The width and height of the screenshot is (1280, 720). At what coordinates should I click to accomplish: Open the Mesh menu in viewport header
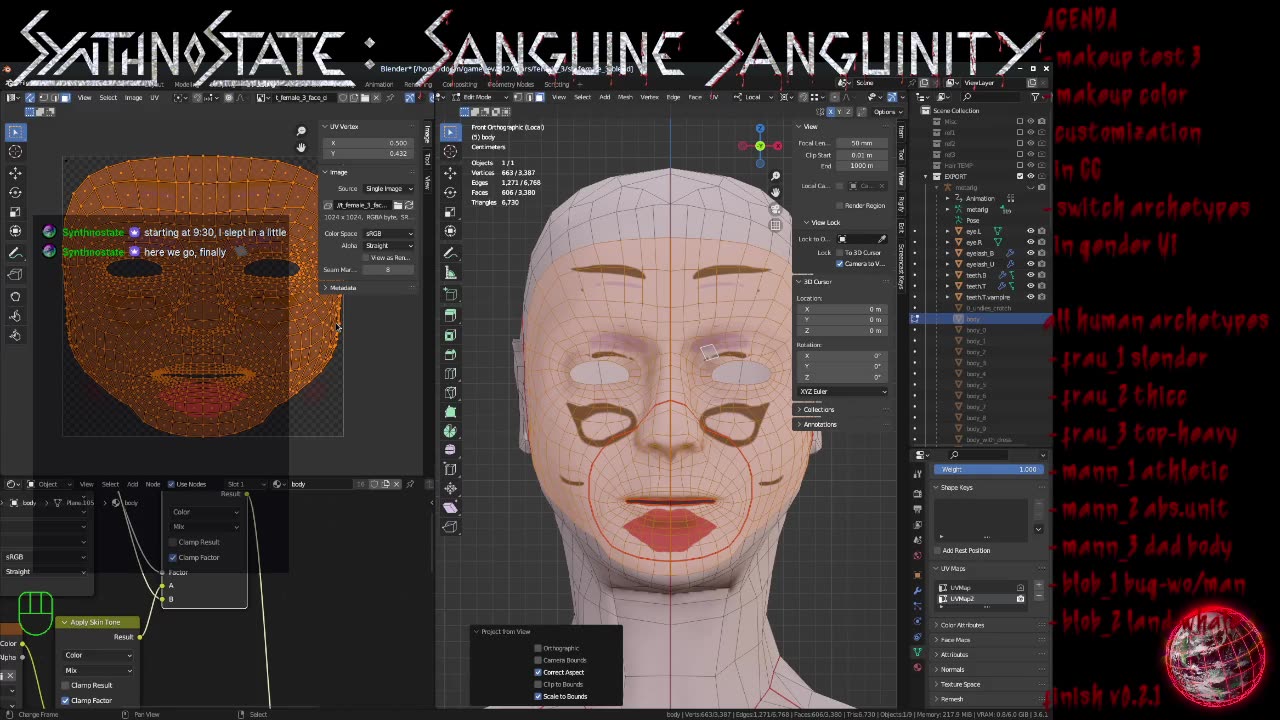(626, 97)
